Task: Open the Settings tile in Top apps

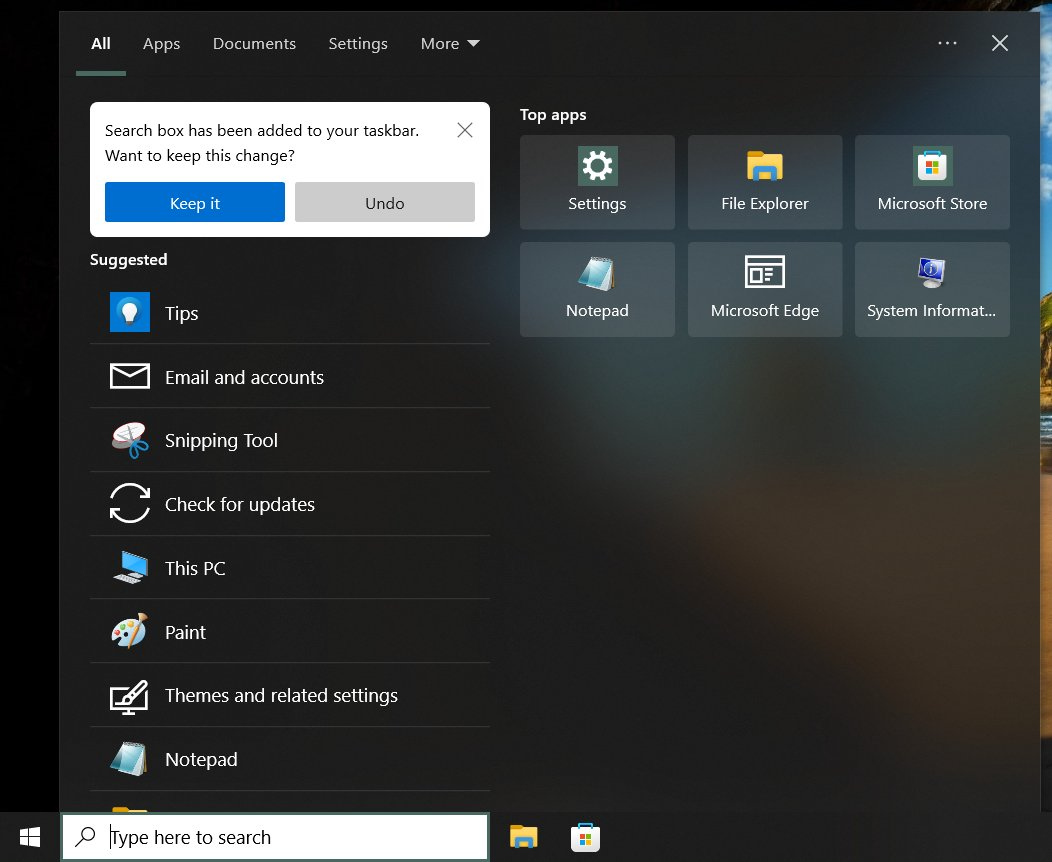Action: [x=597, y=182]
